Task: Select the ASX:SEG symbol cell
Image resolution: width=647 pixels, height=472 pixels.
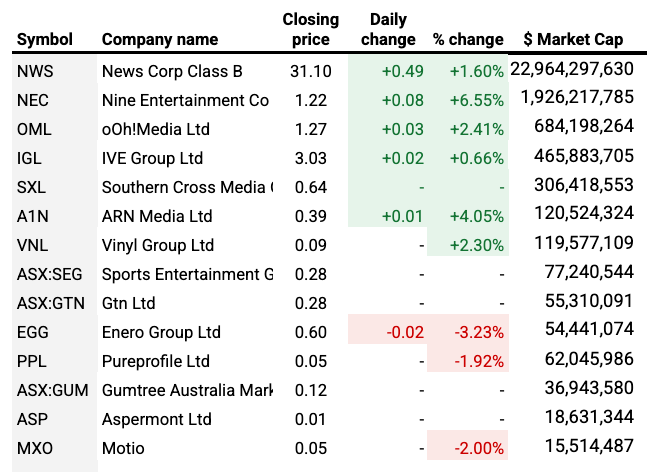Action: pos(48,274)
